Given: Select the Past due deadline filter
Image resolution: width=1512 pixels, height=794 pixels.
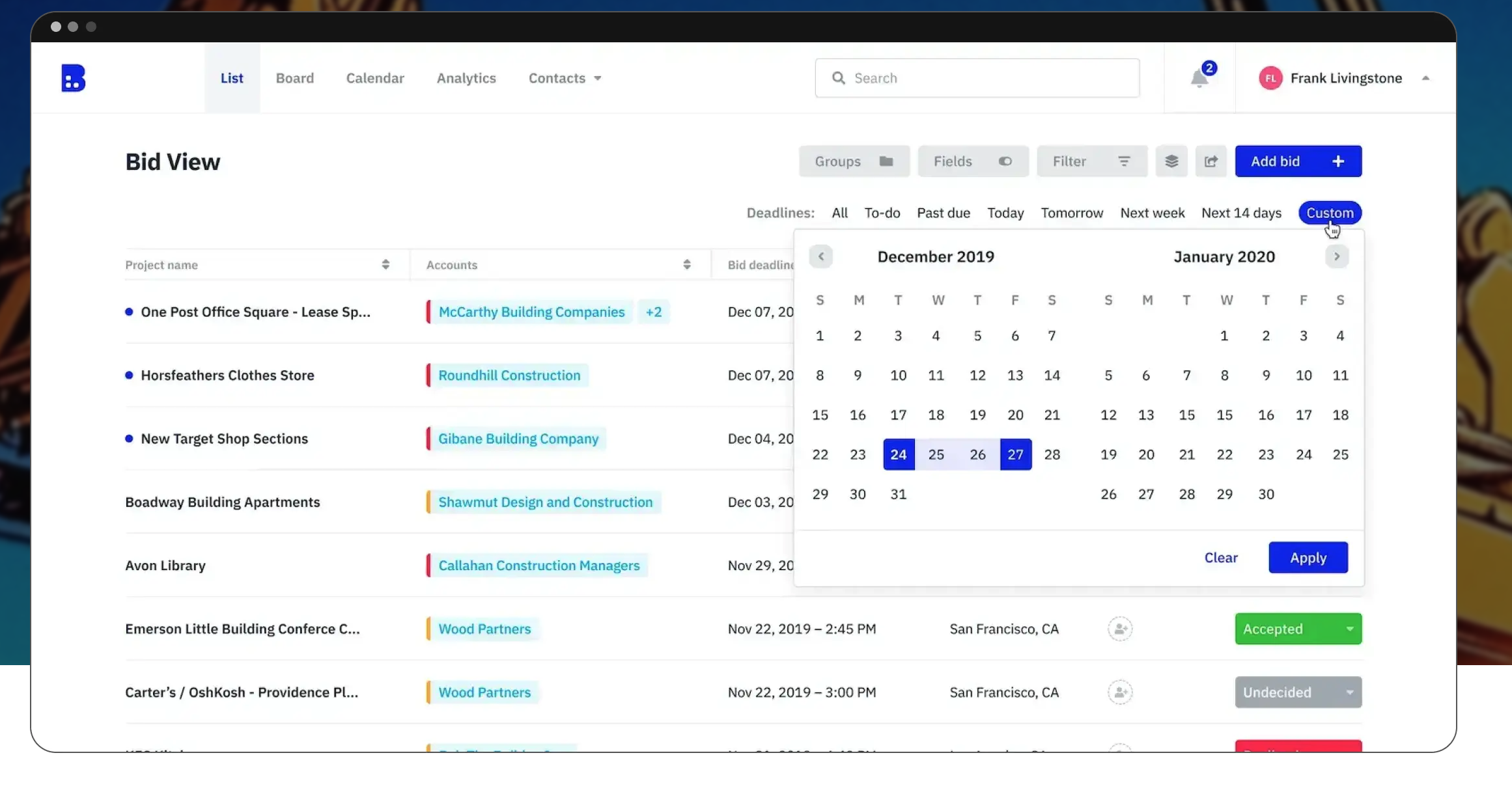Looking at the screenshot, I should (x=944, y=213).
